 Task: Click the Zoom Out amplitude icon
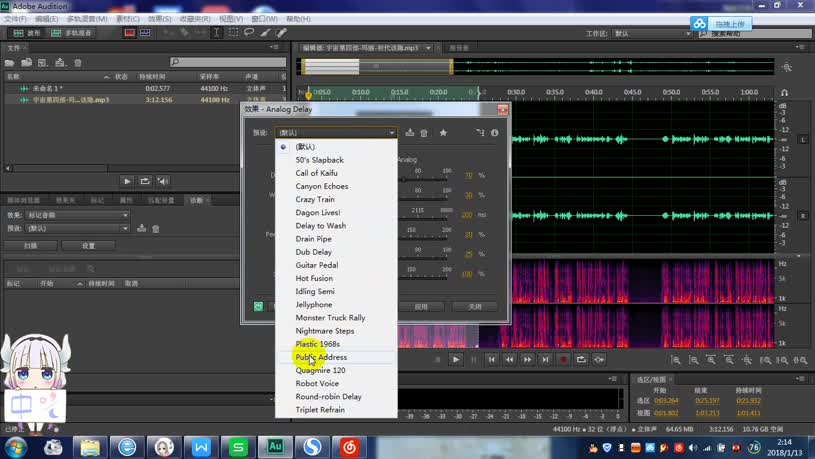pyautogui.click(x=693, y=360)
